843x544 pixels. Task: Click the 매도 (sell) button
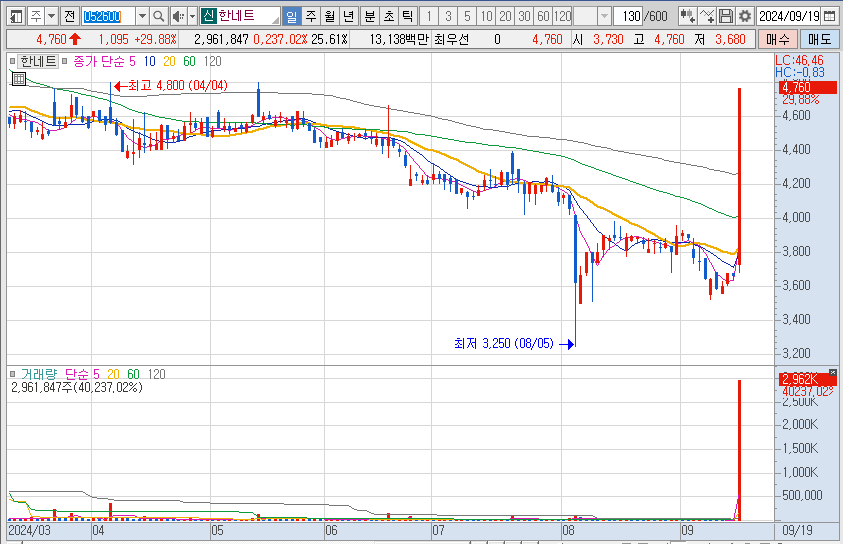pos(819,39)
